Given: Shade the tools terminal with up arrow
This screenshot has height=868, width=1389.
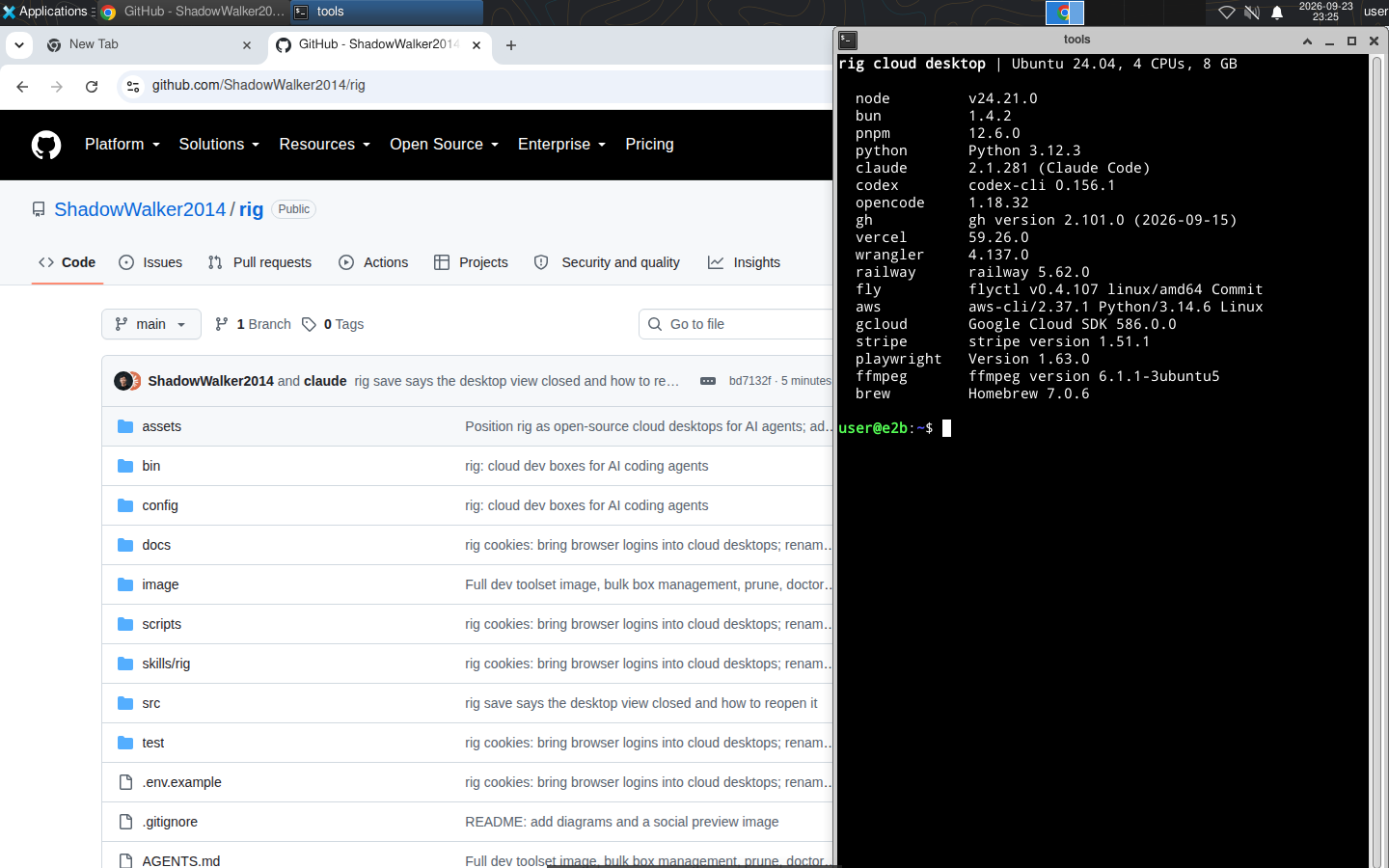Looking at the screenshot, I should point(1307,41).
